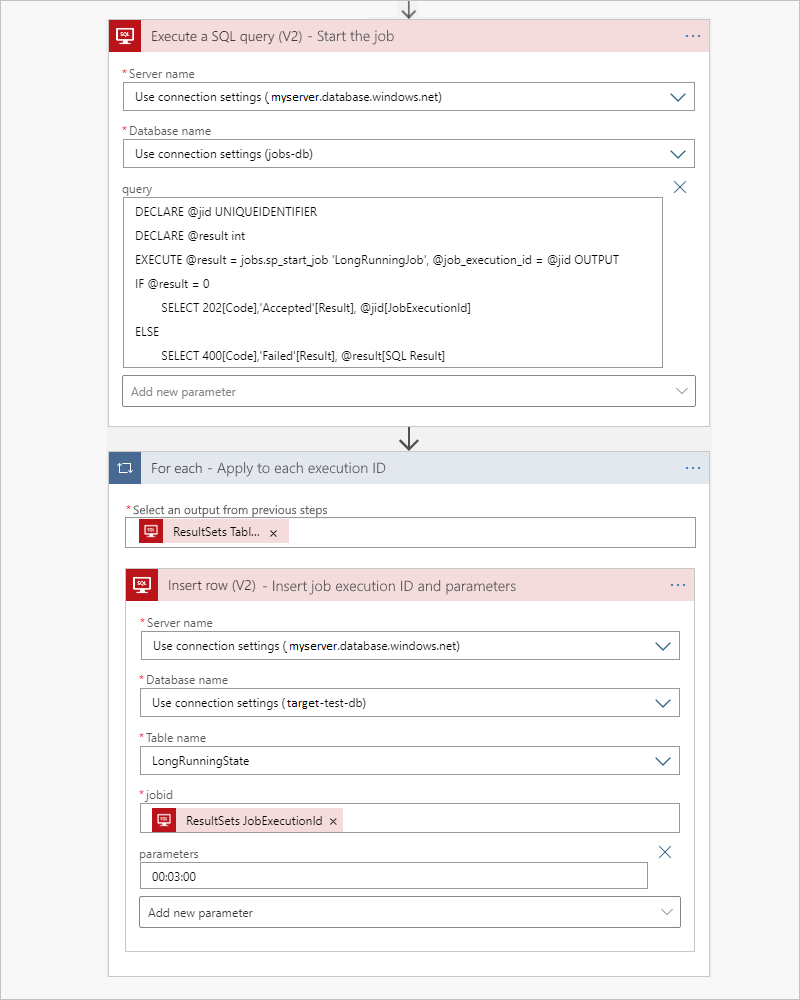Viewport: 800px width, 1000px height.
Task: Expand Server name dropdown in Execute SQL query
Action: click(x=678, y=97)
